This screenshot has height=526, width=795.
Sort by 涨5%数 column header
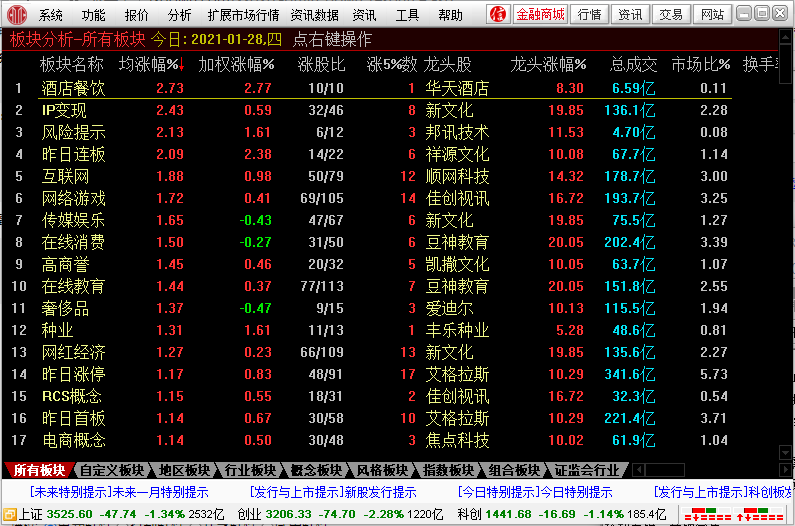click(x=392, y=64)
